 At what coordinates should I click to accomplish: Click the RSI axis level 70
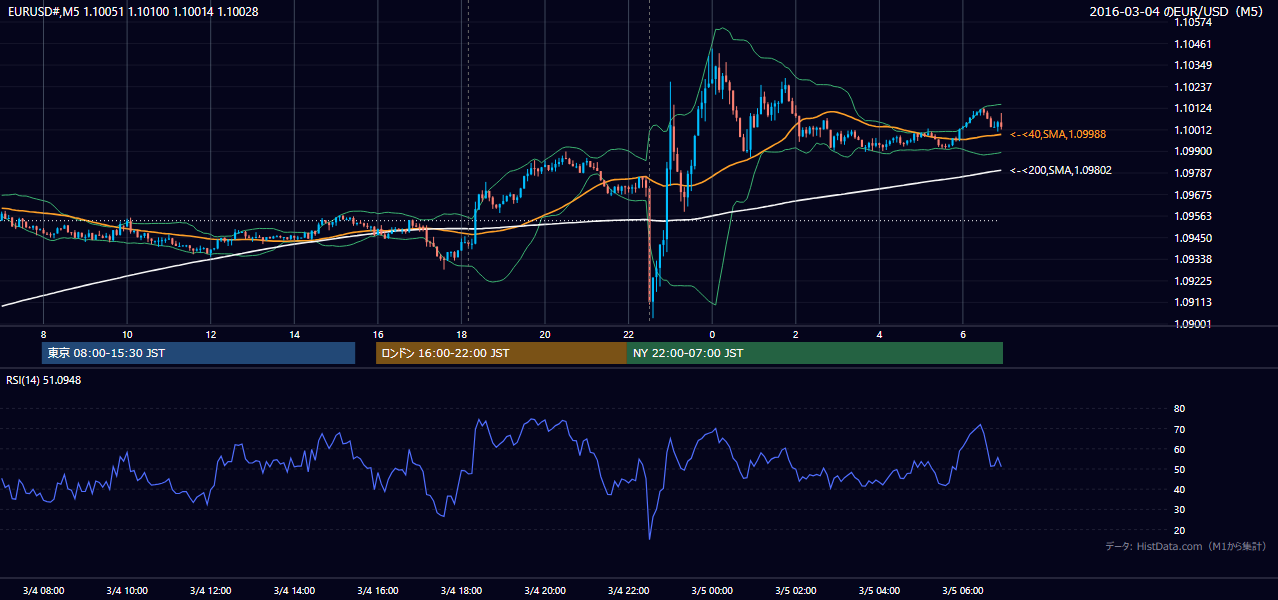click(1179, 429)
